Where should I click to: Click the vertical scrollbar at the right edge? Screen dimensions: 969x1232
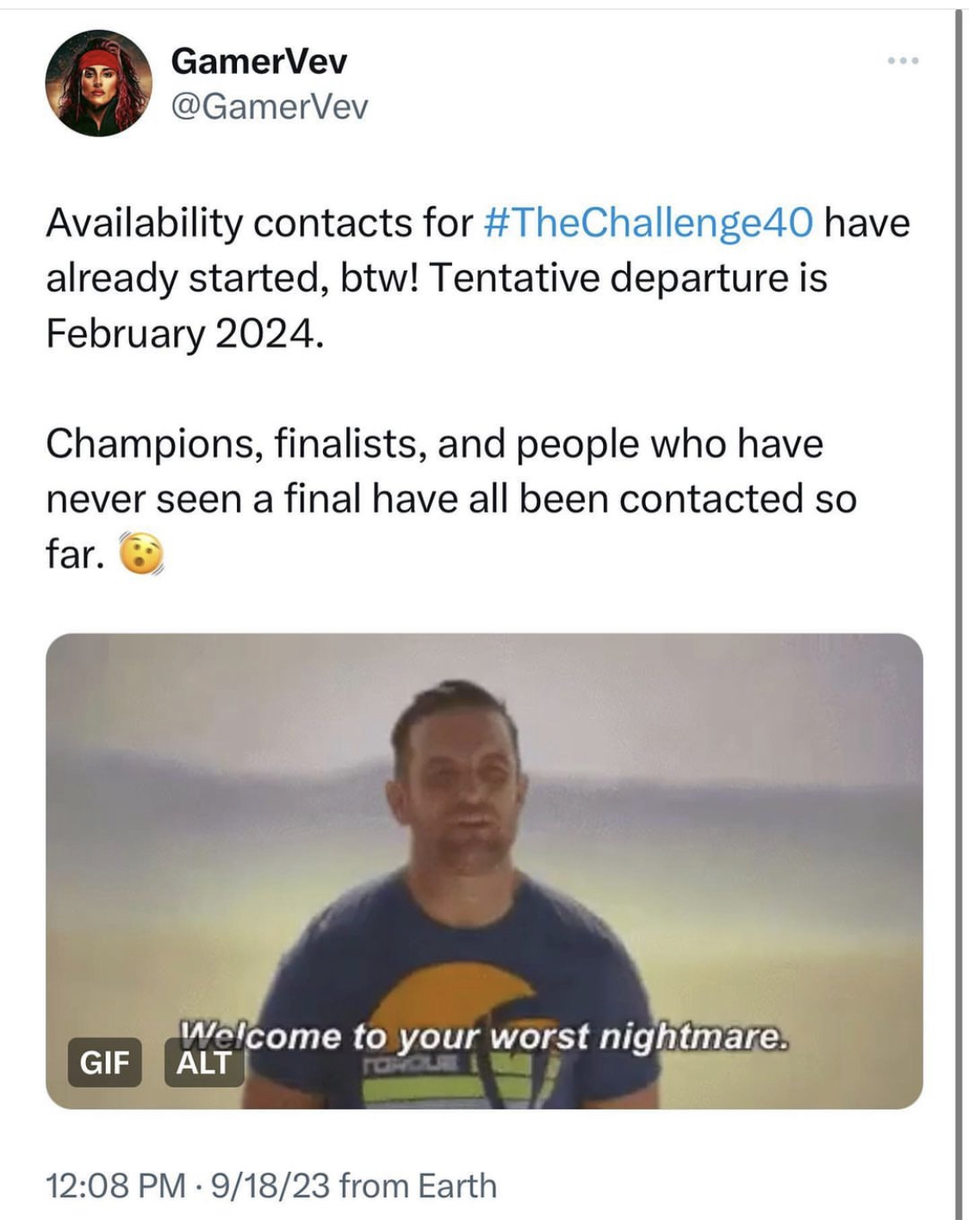click(959, 613)
